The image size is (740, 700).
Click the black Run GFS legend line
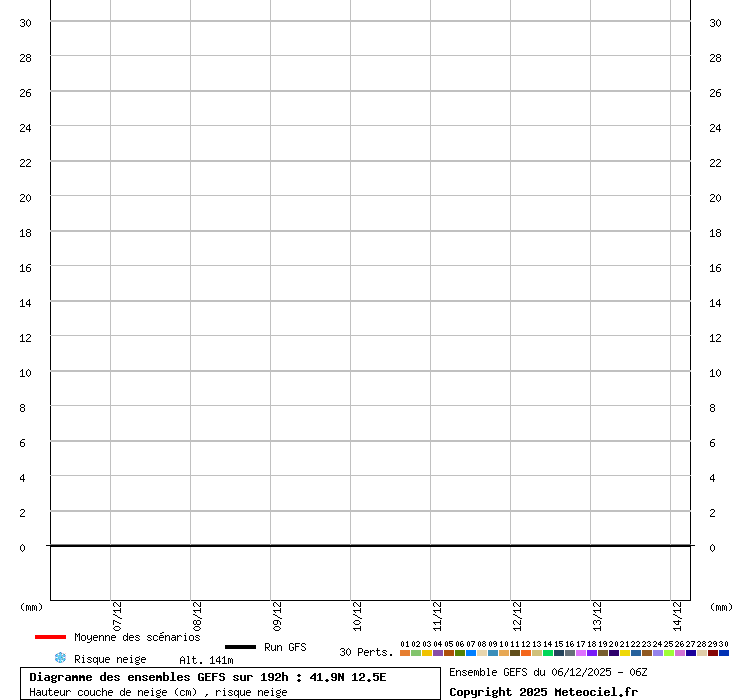tap(240, 647)
